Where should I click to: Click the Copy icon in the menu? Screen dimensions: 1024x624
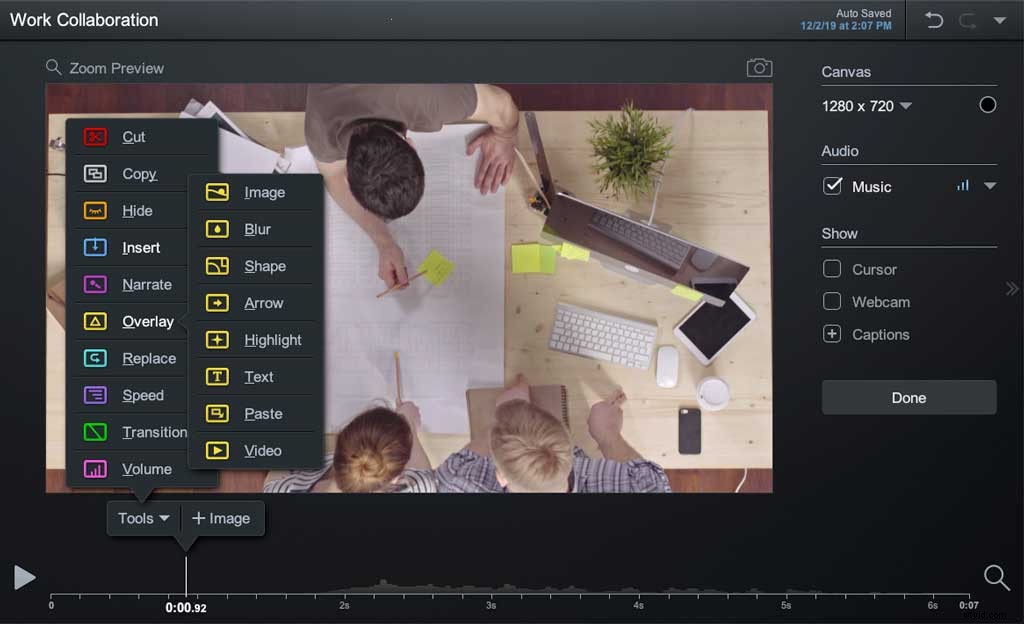(x=95, y=173)
